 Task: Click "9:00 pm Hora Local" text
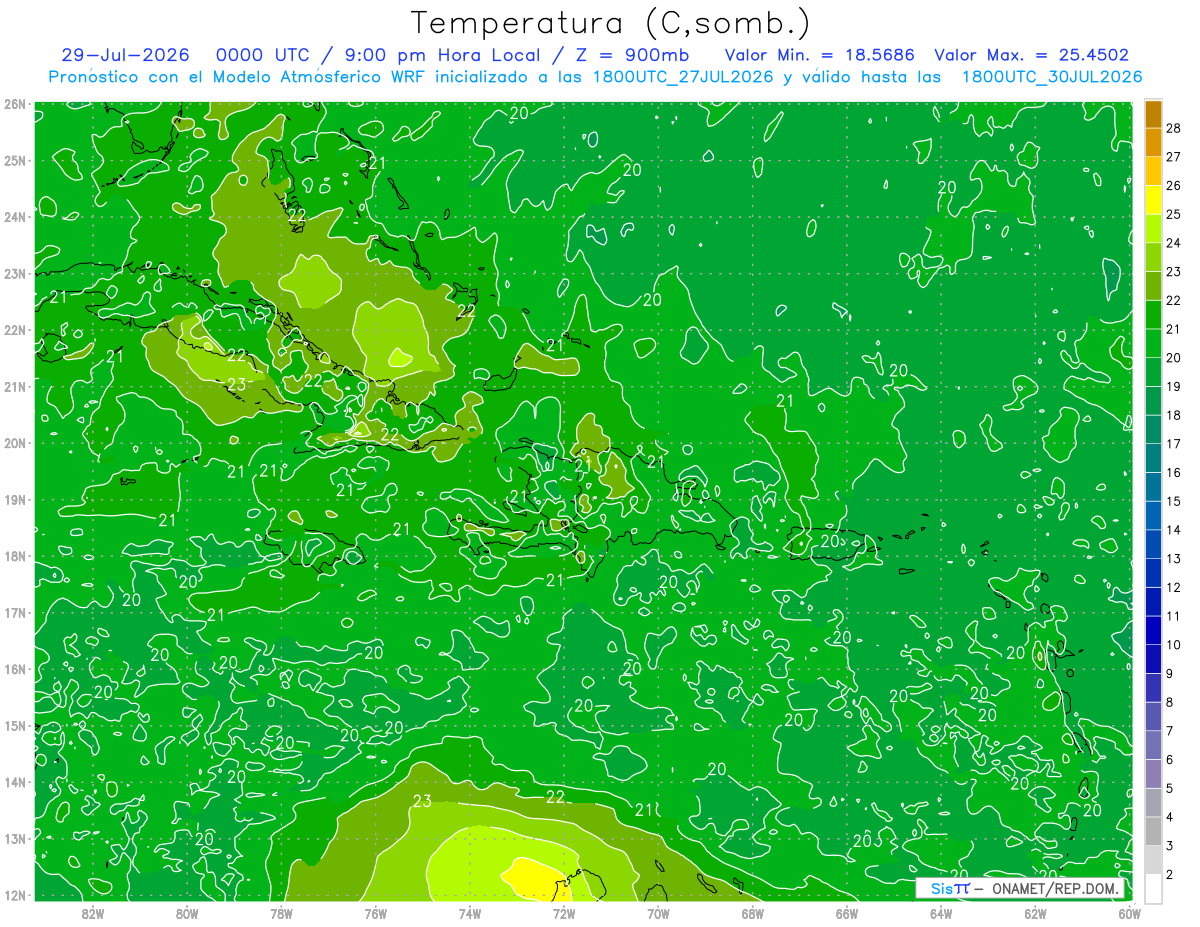[442, 55]
